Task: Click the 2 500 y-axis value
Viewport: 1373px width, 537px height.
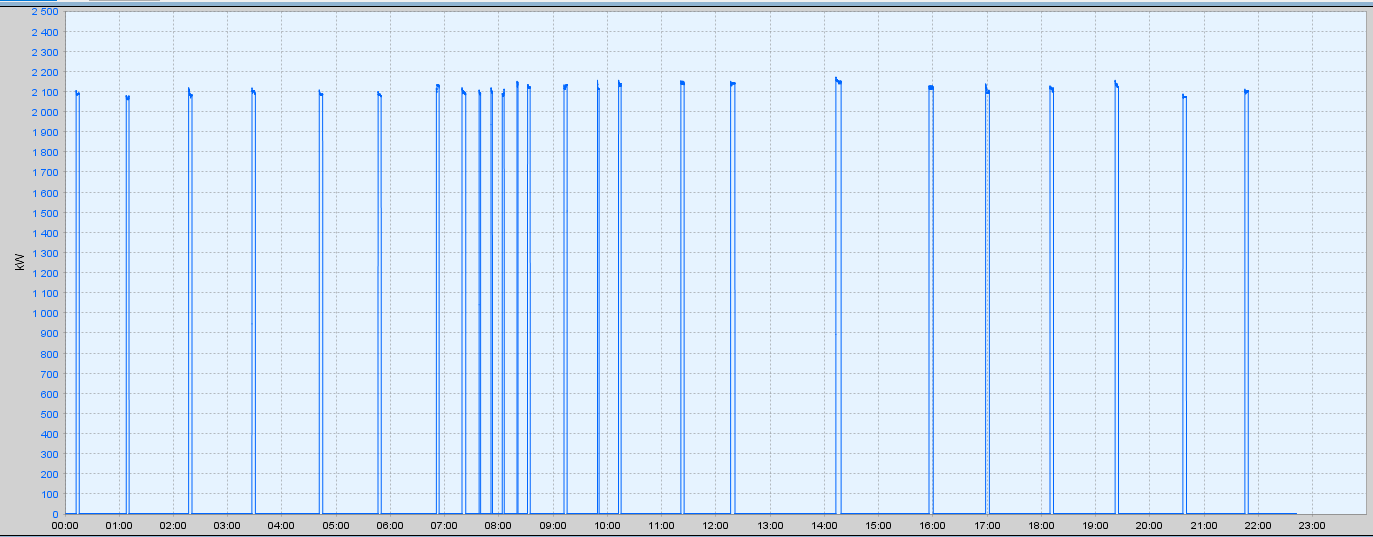Action: click(45, 12)
